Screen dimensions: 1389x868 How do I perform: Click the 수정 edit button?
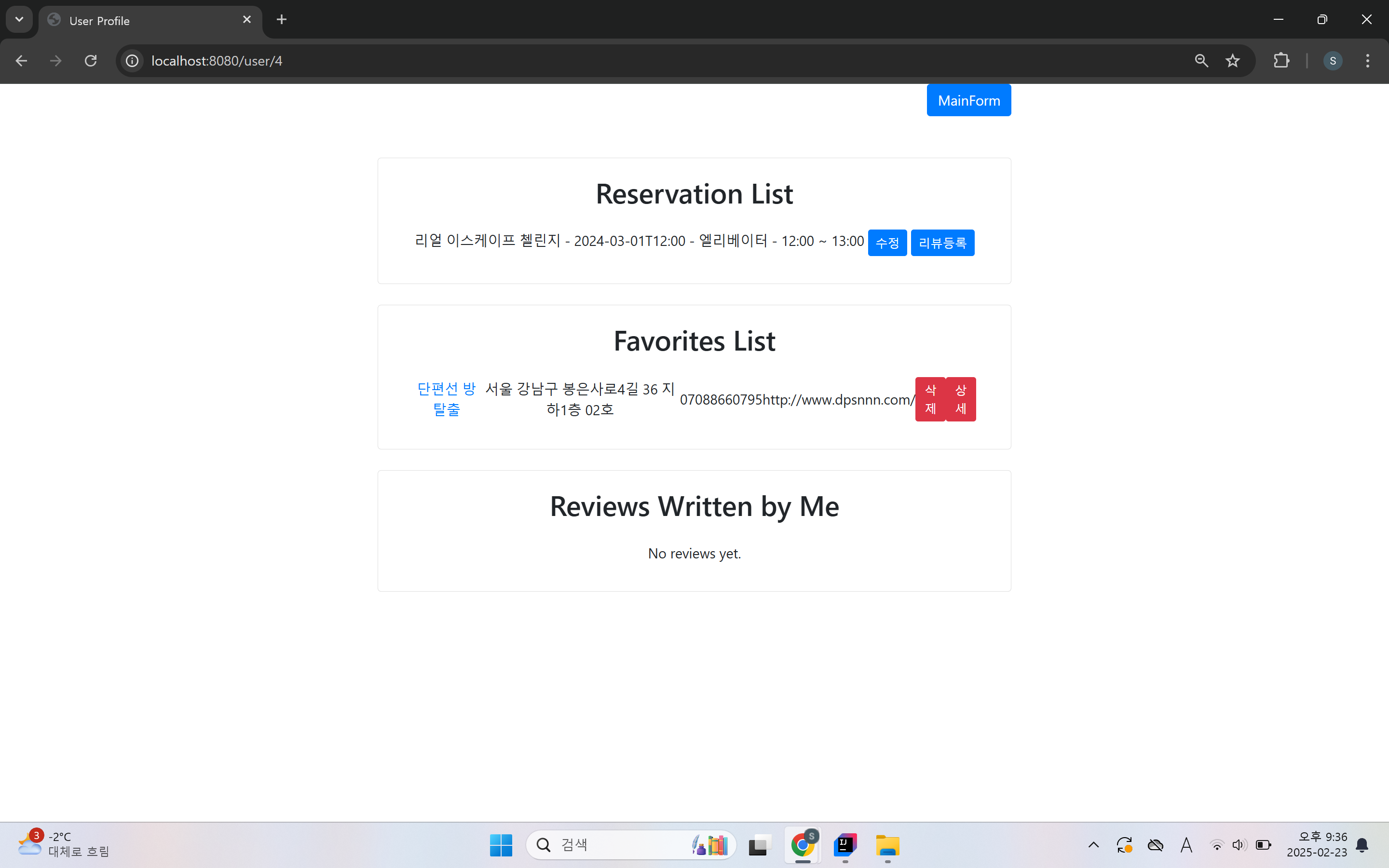pos(887,243)
